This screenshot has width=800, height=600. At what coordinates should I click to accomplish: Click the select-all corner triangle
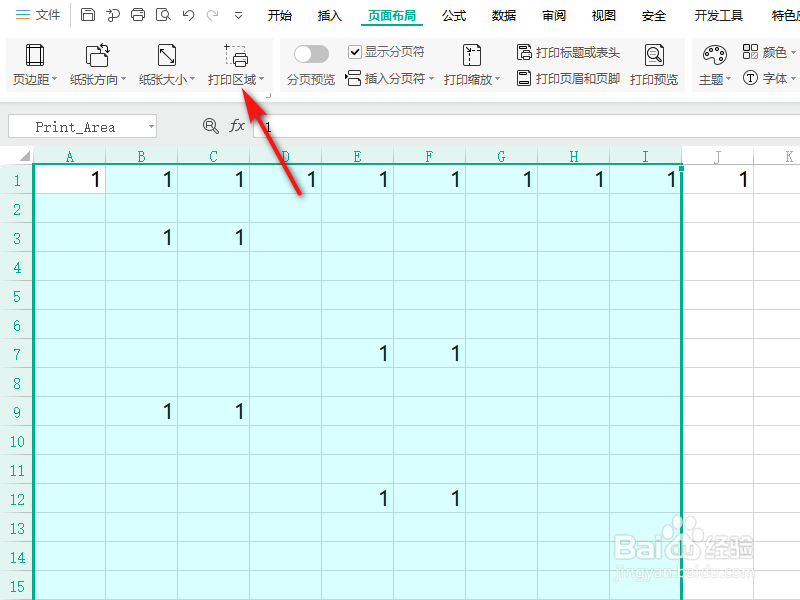click(24, 156)
